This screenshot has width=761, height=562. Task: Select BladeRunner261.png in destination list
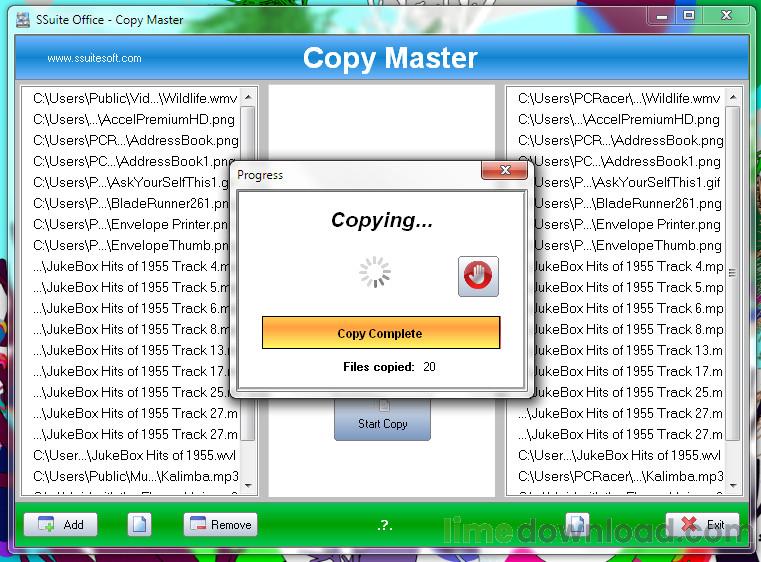(629, 203)
